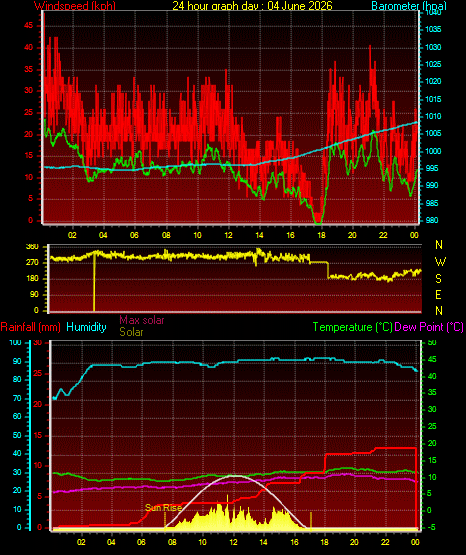Click wind direction axis value 90
466x555 pixels.
point(34,295)
